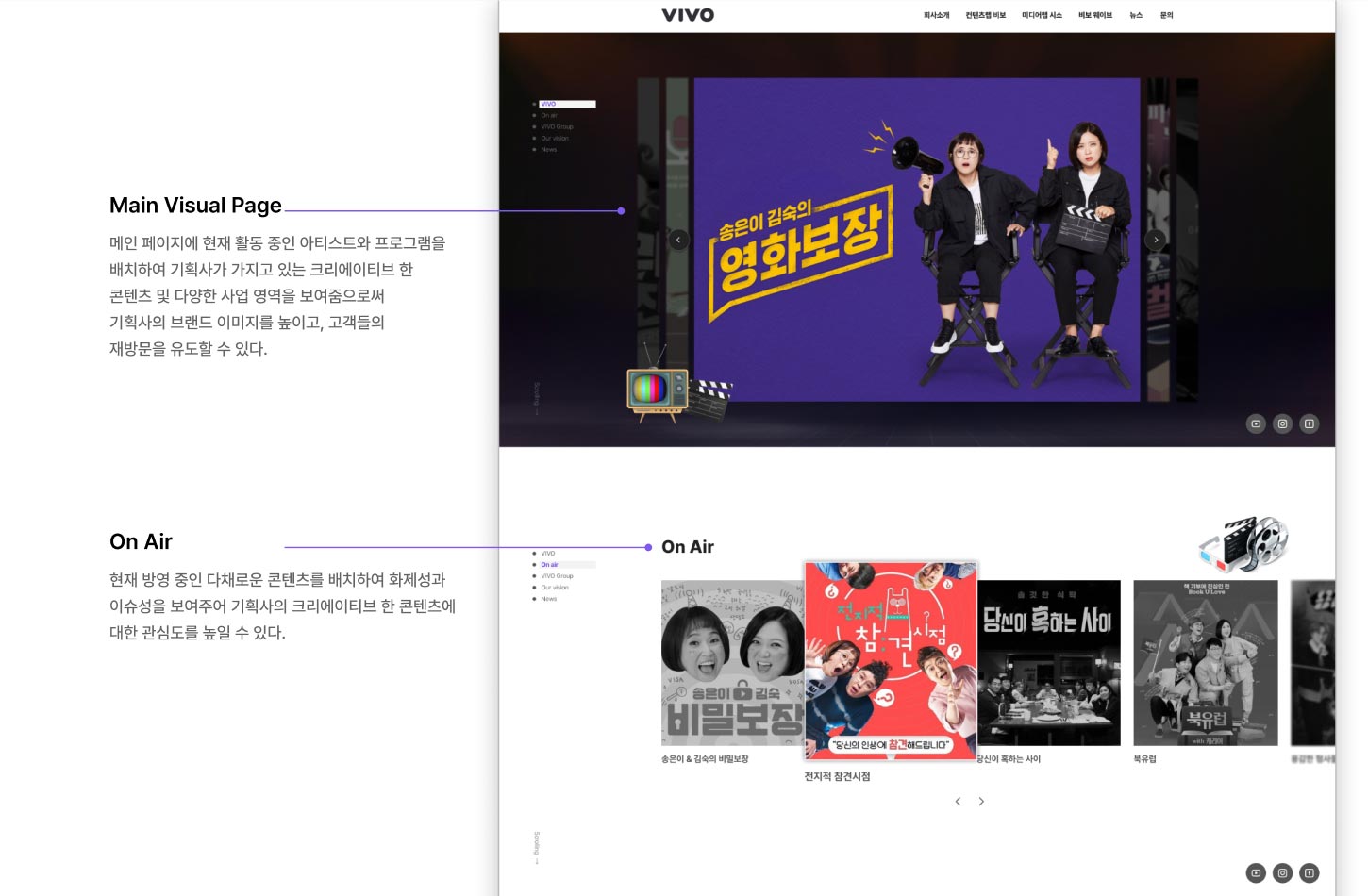Click the VIVO logo in the header

pyautogui.click(x=688, y=15)
